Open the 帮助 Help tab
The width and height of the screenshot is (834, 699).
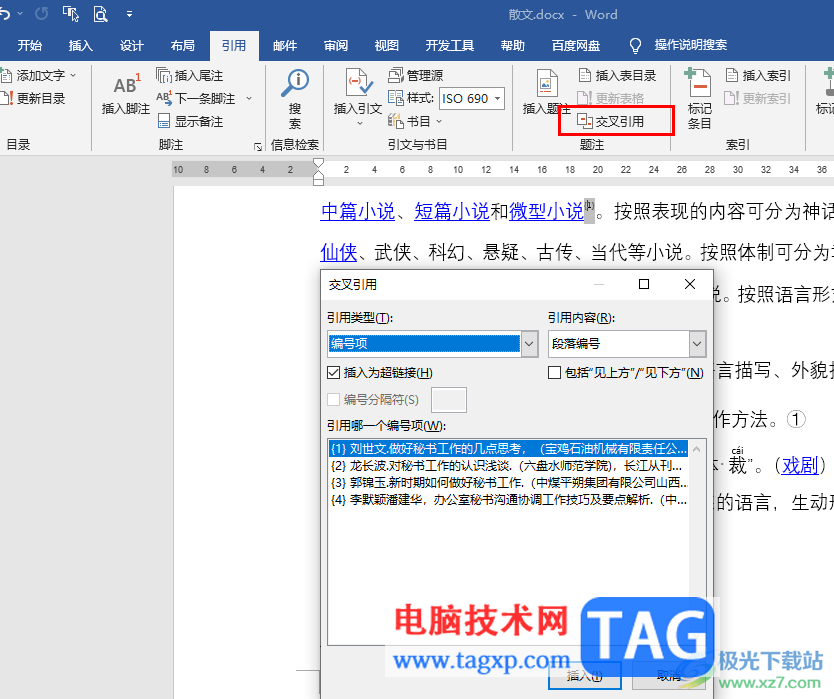[513, 46]
